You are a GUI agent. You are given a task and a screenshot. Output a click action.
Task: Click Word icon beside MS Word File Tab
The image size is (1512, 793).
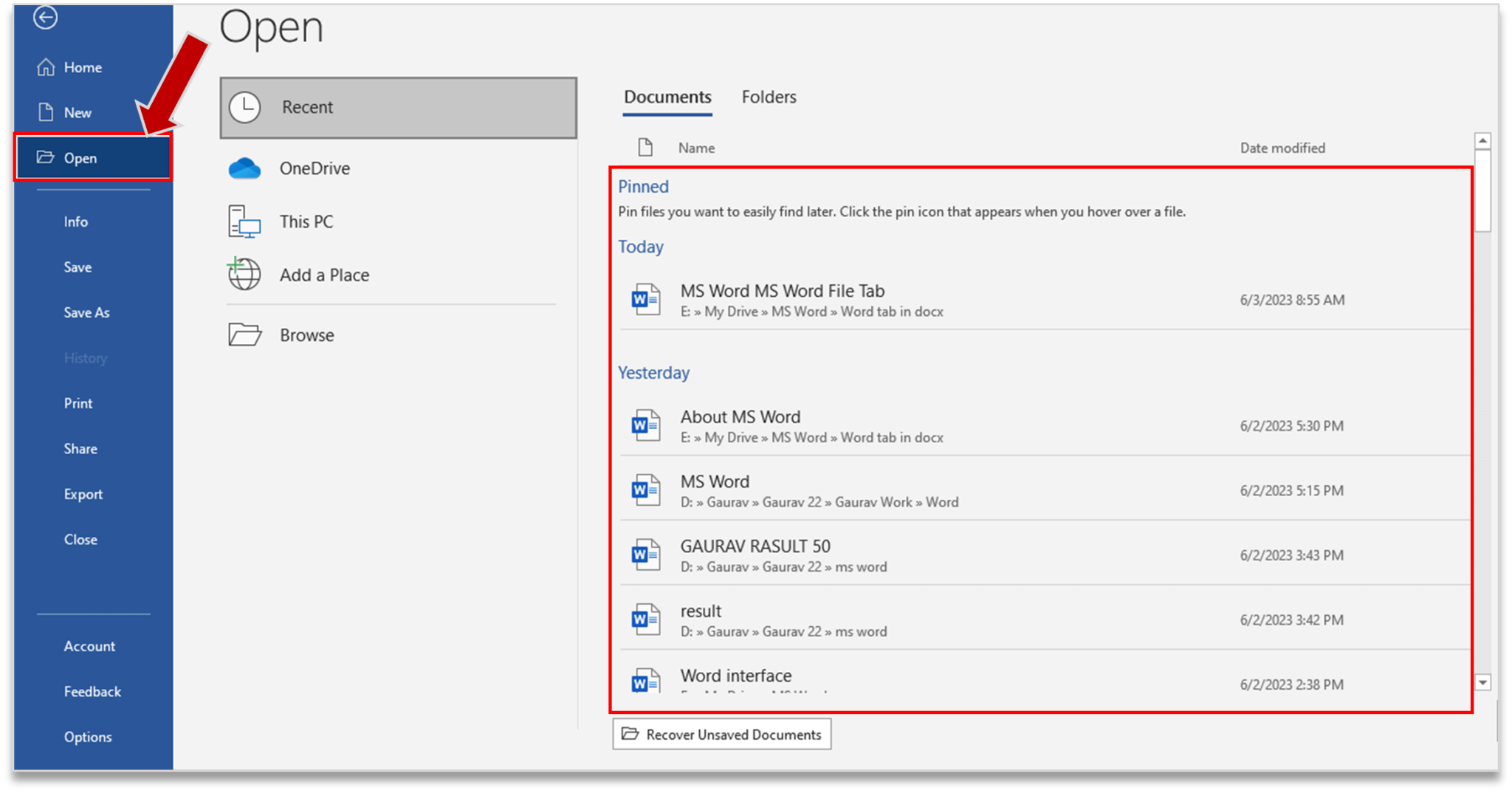coord(646,299)
